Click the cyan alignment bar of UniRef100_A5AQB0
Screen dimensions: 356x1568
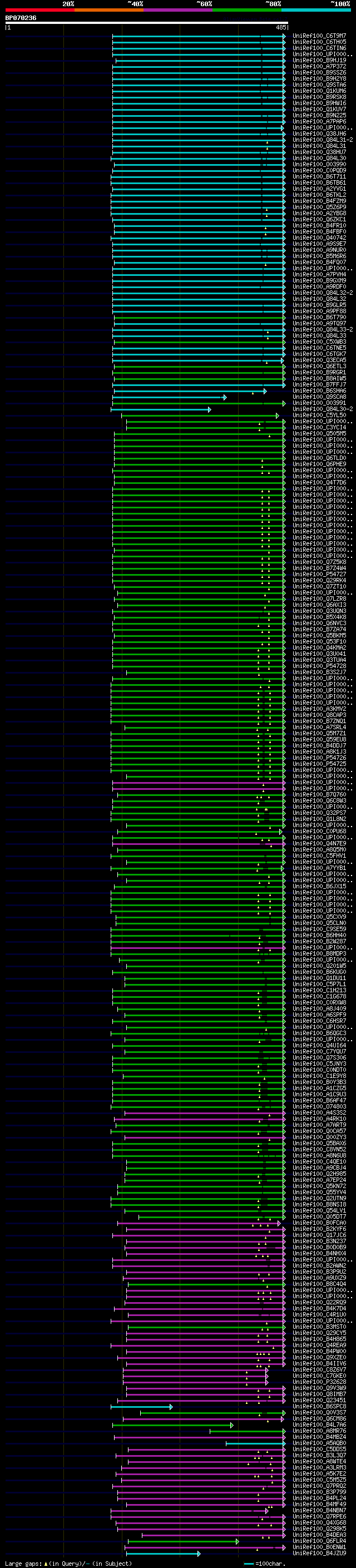tap(255, 1443)
